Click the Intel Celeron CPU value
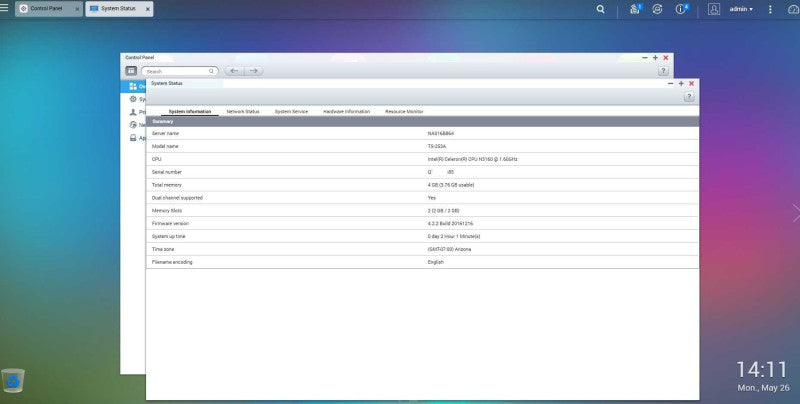 pyautogui.click(x=472, y=159)
